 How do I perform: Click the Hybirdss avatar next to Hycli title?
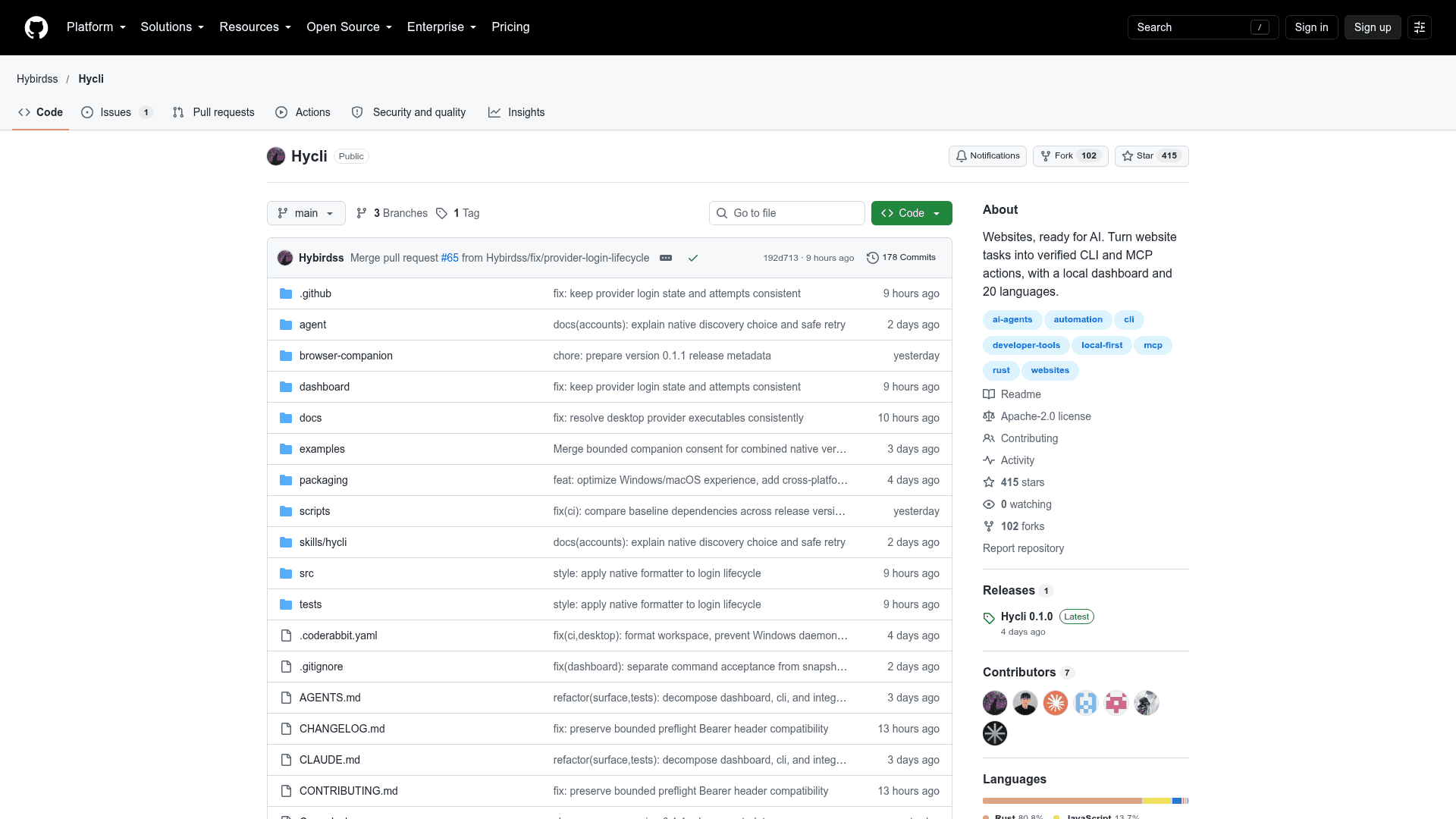(276, 156)
